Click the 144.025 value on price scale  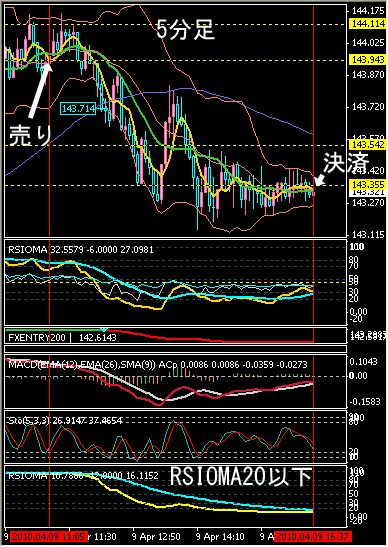coord(368,43)
